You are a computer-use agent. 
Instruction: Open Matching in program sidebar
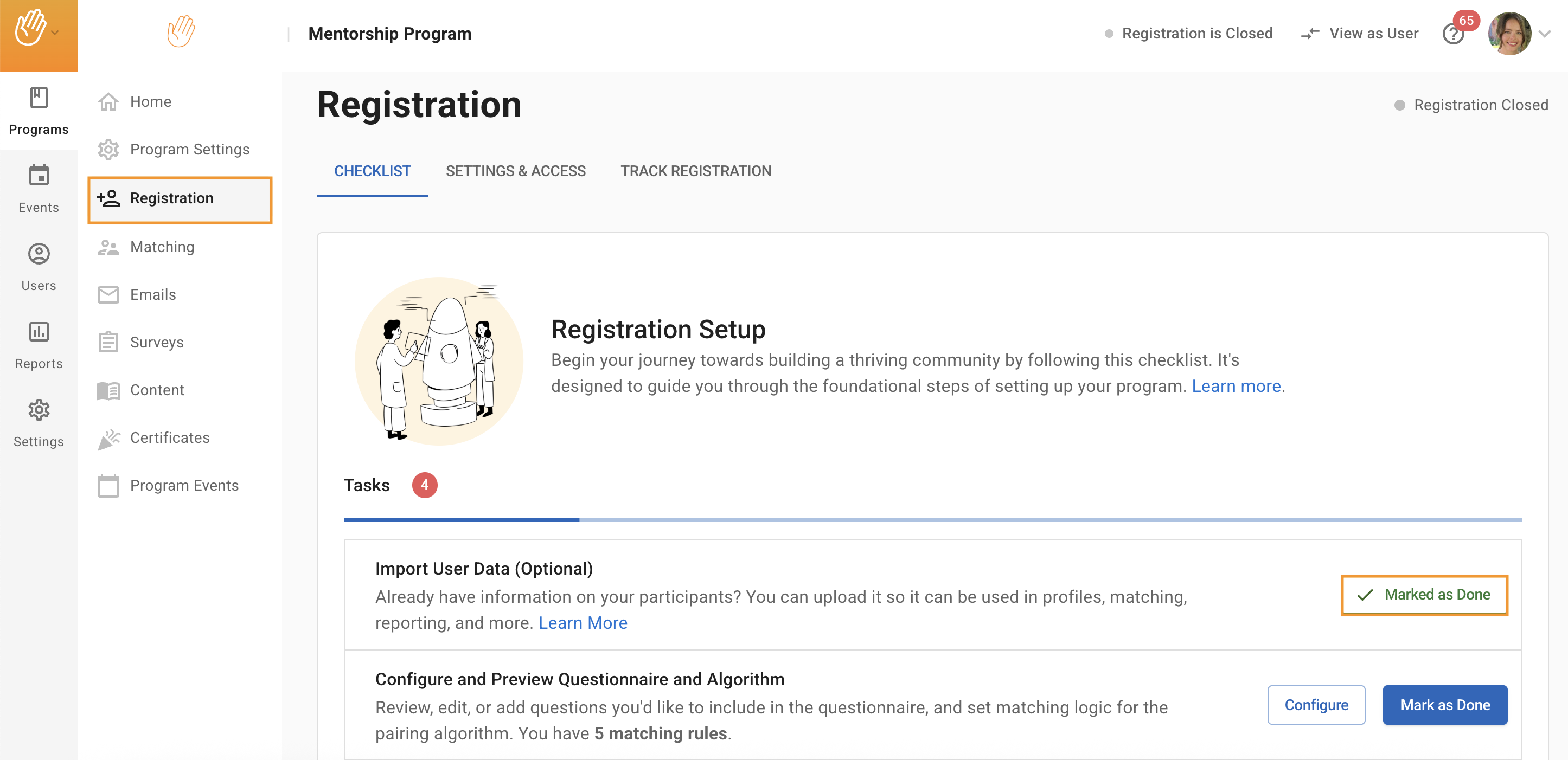click(162, 247)
